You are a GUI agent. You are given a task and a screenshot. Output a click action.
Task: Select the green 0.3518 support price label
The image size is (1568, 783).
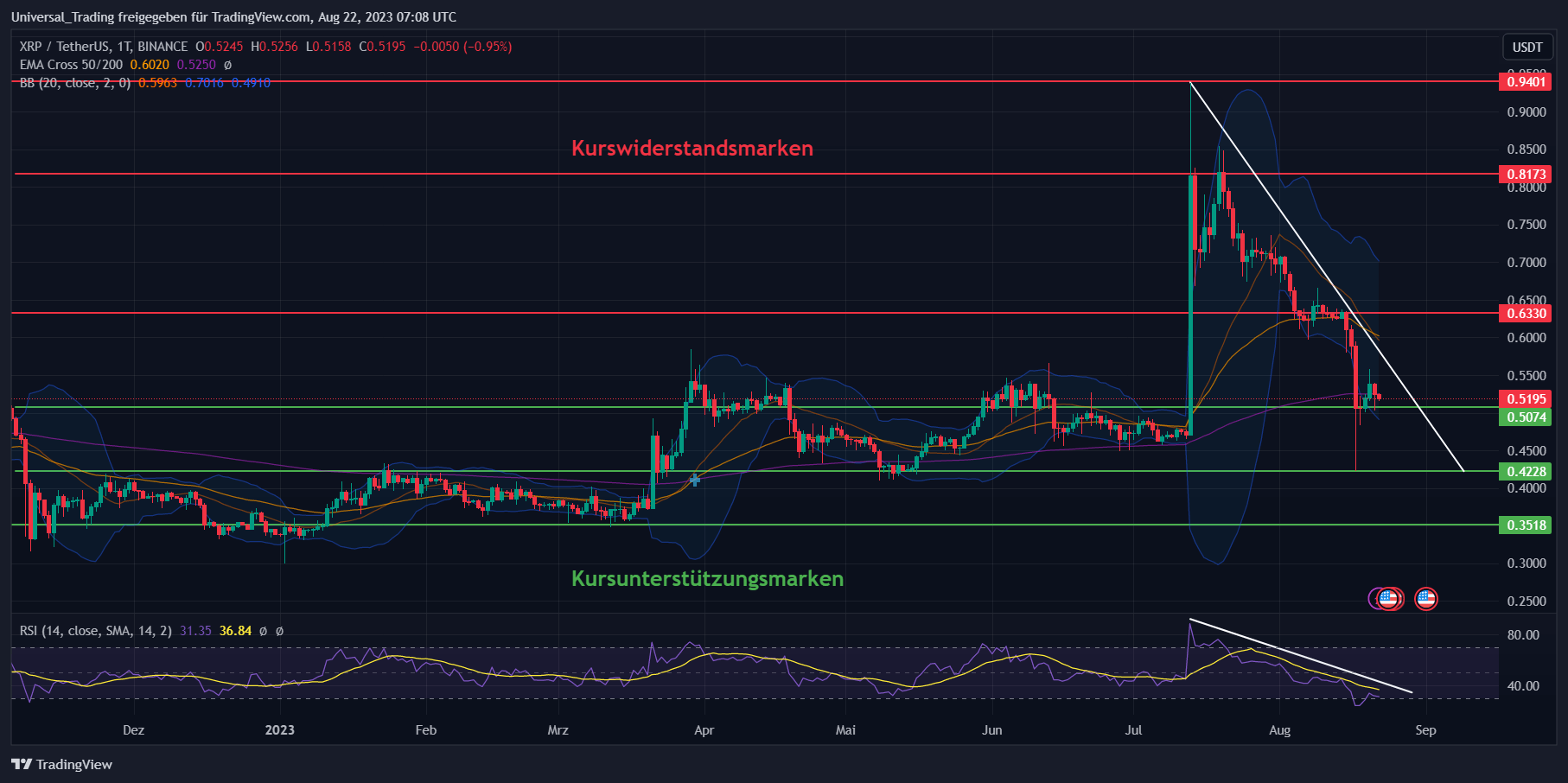1526,525
